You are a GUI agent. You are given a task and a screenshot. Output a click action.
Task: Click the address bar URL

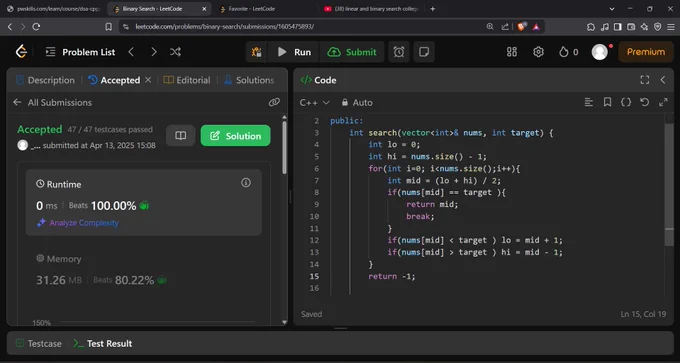(225, 27)
